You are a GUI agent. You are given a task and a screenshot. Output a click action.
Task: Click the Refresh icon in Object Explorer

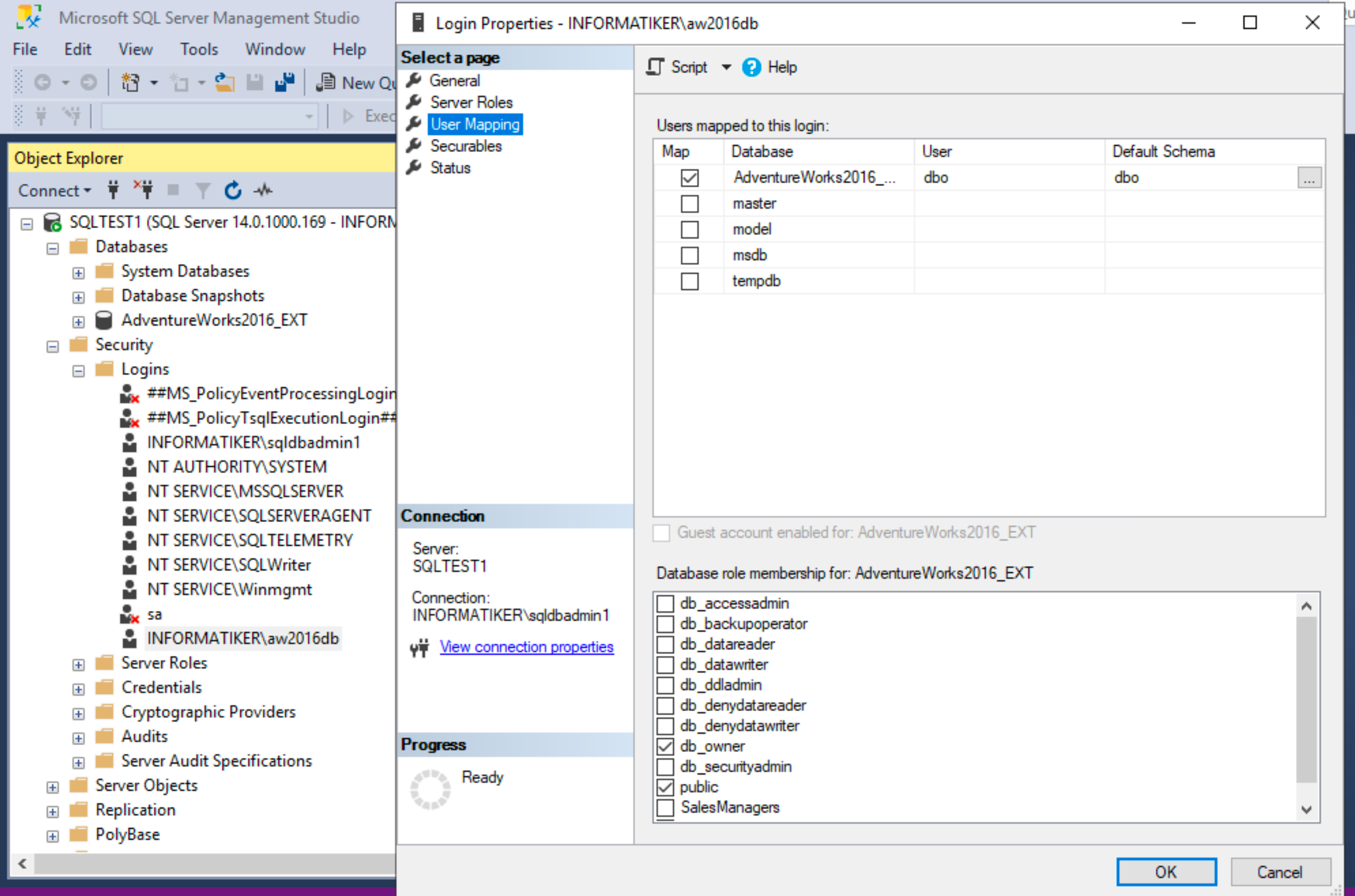233,190
